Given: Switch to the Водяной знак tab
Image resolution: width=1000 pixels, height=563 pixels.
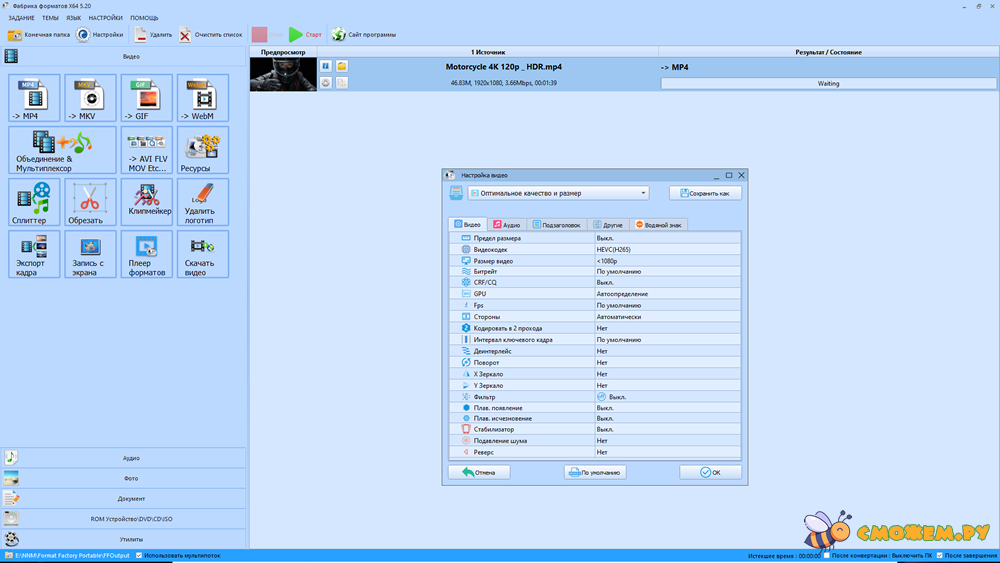Looking at the screenshot, I should (657, 225).
